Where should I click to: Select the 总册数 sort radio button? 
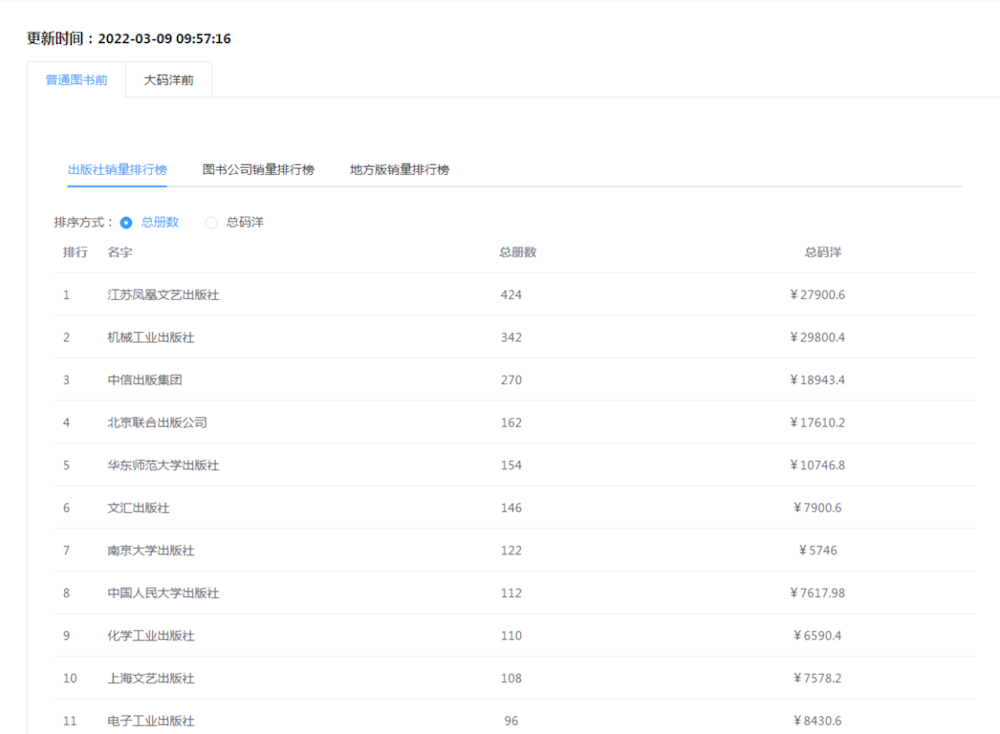tap(126, 223)
